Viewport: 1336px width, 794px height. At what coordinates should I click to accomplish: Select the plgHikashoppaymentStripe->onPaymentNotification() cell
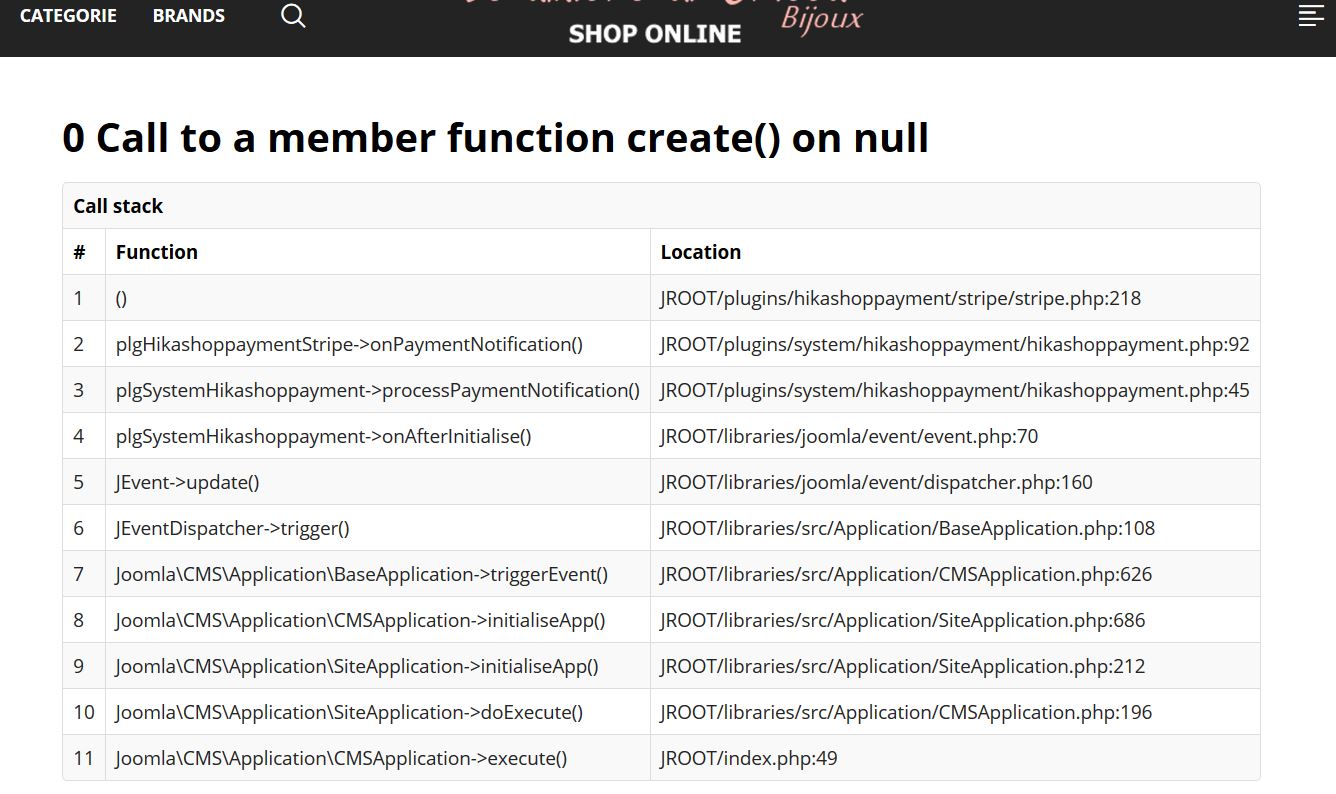coord(349,344)
